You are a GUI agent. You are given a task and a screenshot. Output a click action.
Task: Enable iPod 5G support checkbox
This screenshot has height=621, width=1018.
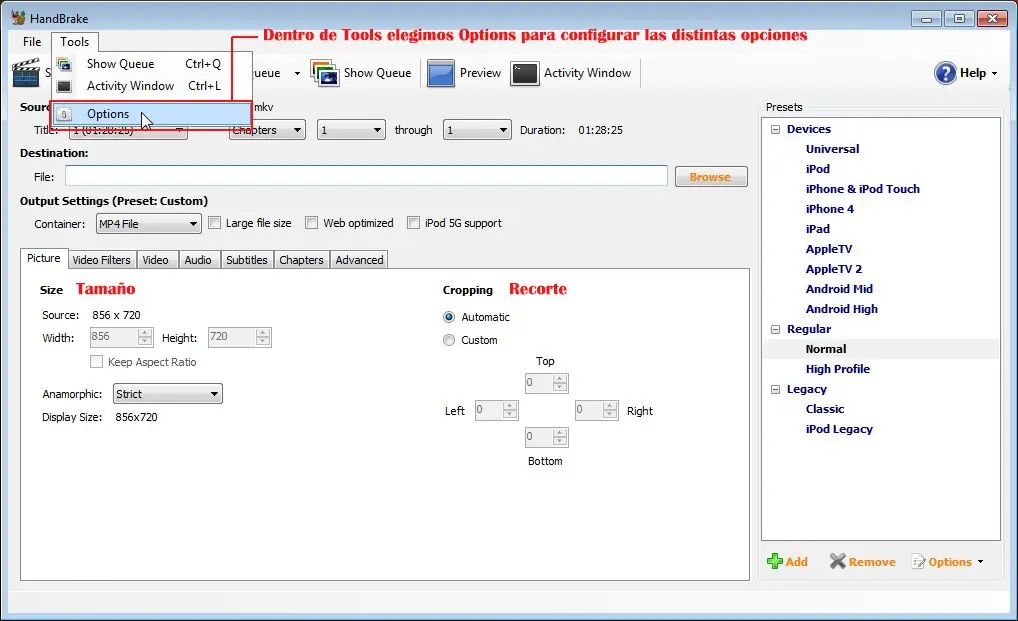(414, 223)
